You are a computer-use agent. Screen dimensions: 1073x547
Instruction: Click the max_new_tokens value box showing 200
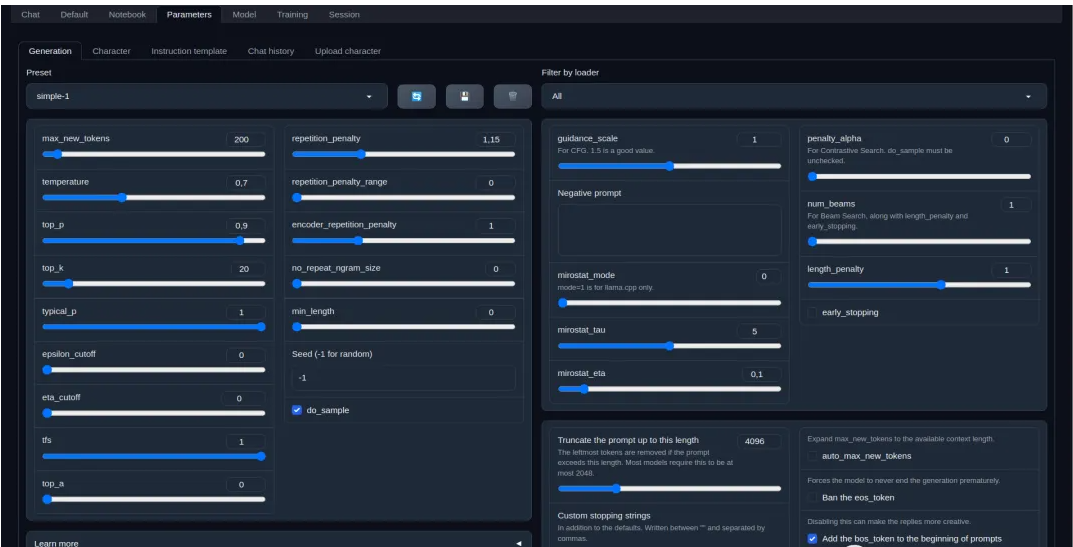pos(246,140)
